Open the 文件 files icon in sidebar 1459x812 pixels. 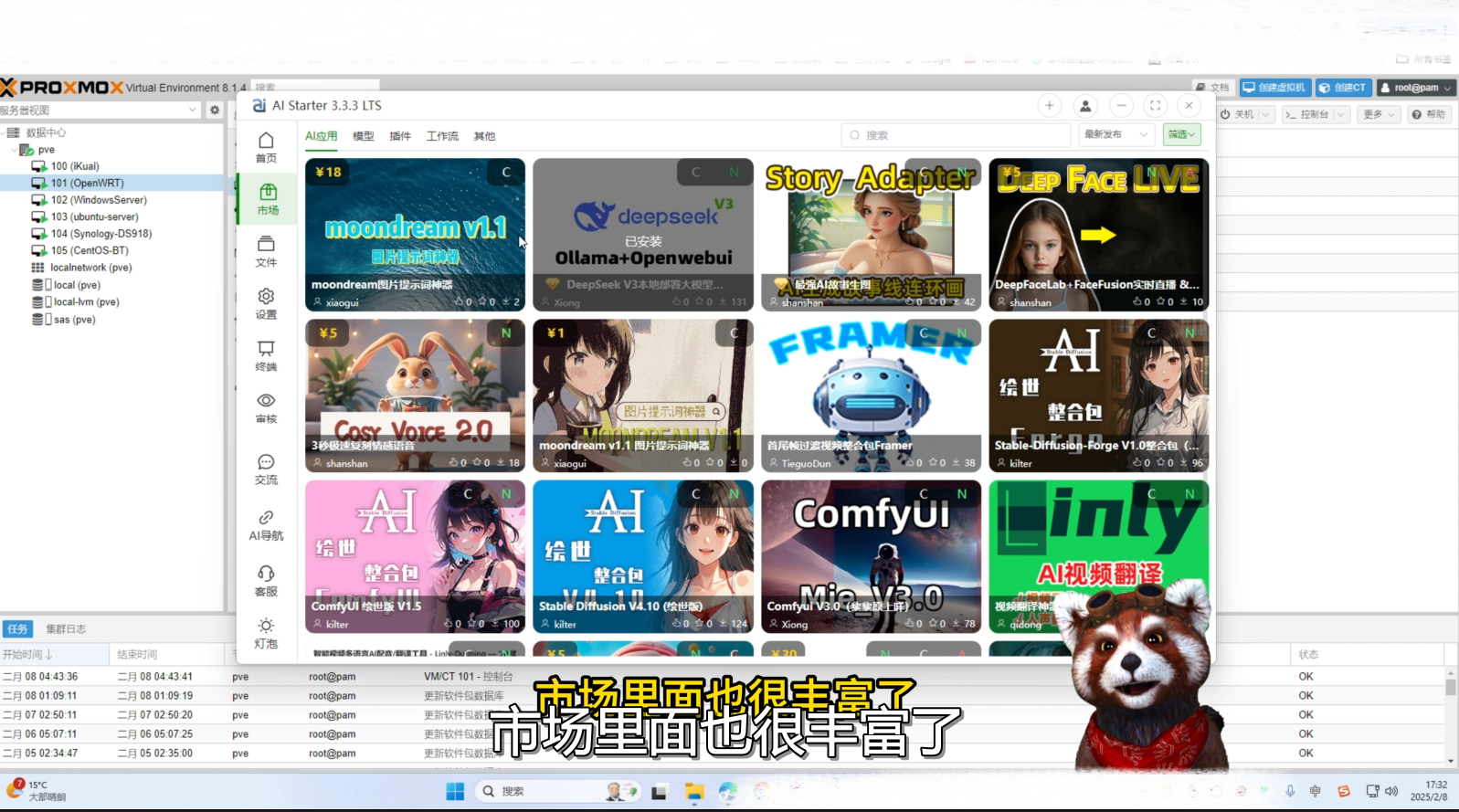(266, 250)
